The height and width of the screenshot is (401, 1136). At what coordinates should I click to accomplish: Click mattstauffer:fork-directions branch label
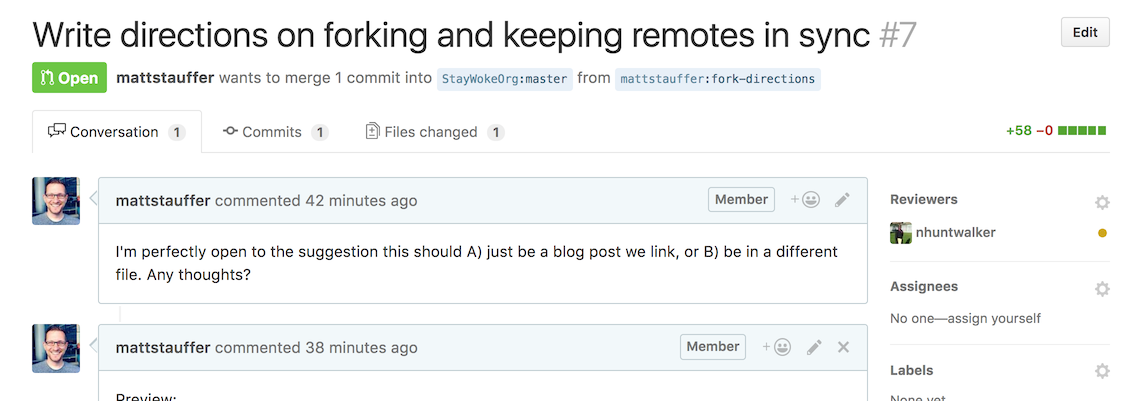pos(717,79)
